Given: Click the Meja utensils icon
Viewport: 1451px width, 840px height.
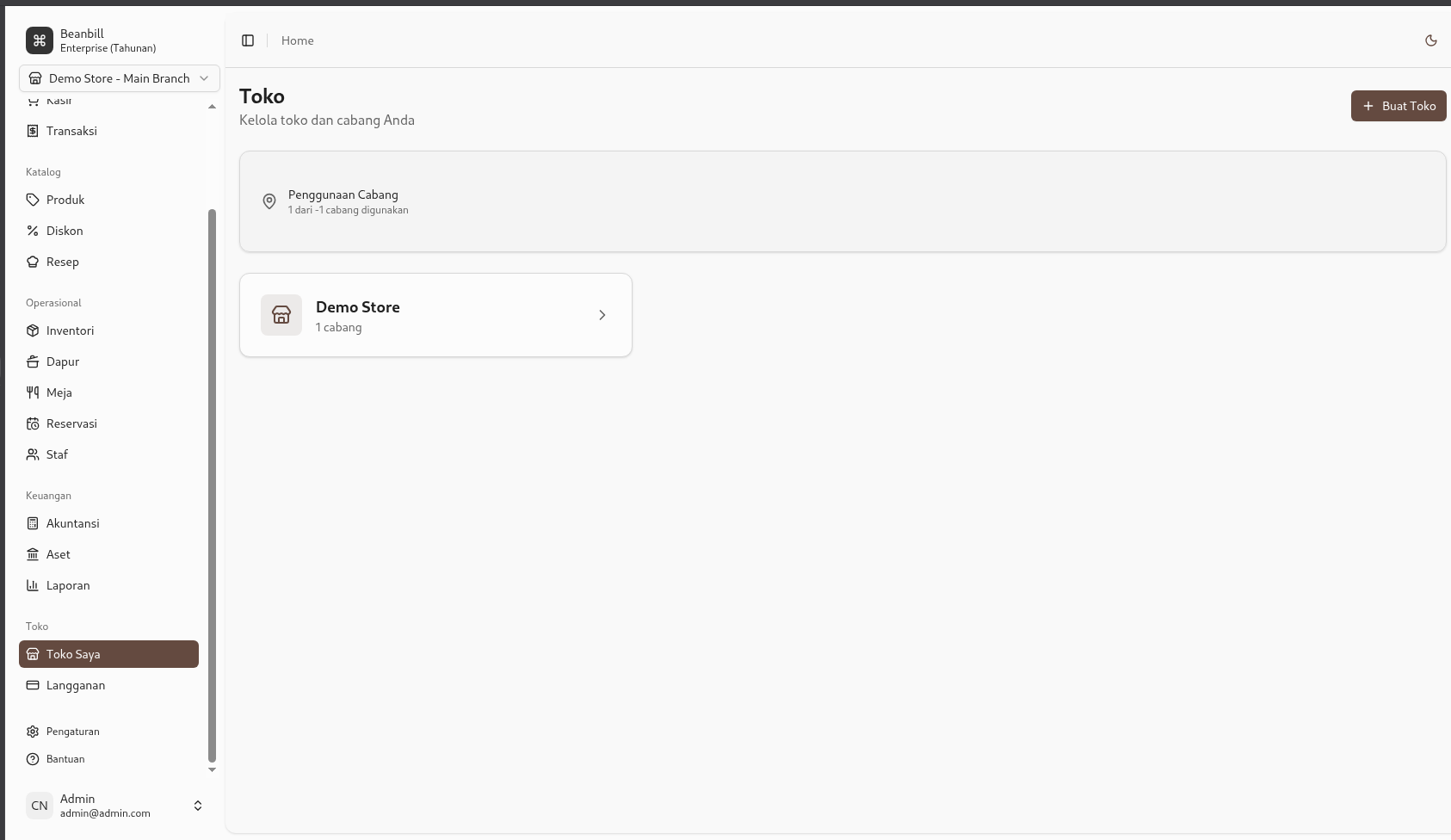Looking at the screenshot, I should (x=33, y=392).
